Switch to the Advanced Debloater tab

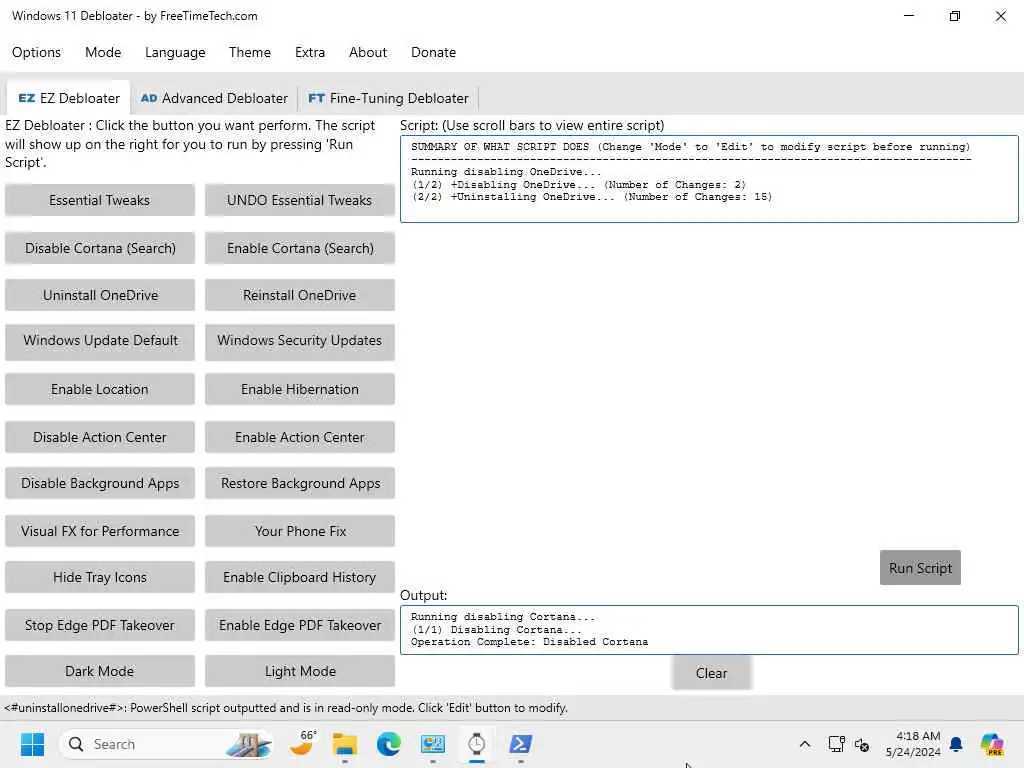point(214,98)
